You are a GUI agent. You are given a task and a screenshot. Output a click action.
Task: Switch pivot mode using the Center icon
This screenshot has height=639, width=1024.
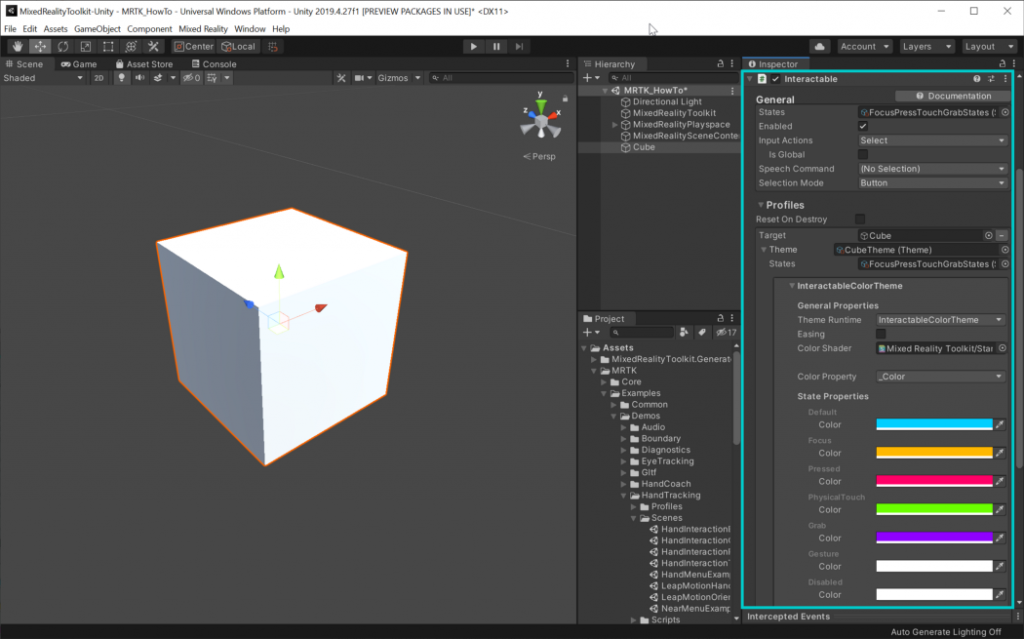tap(193, 46)
